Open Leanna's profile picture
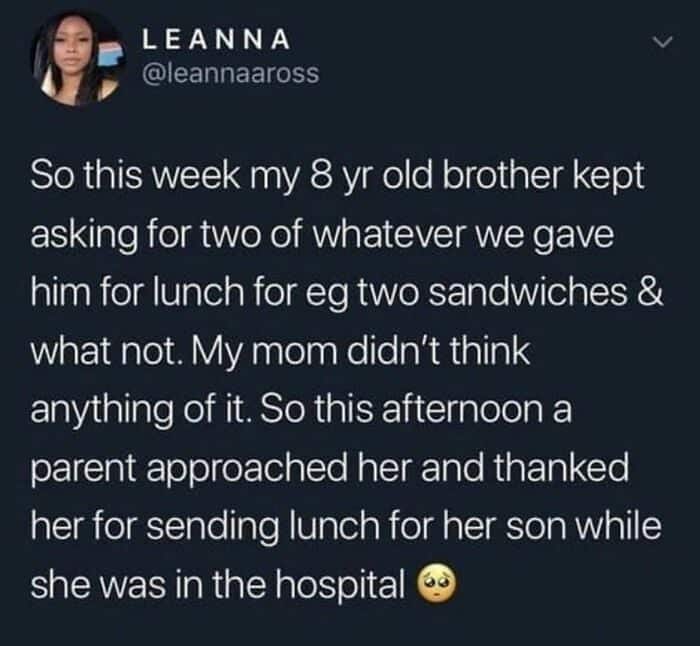The height and width of the screenshot is (646, 700). (77, 57)
